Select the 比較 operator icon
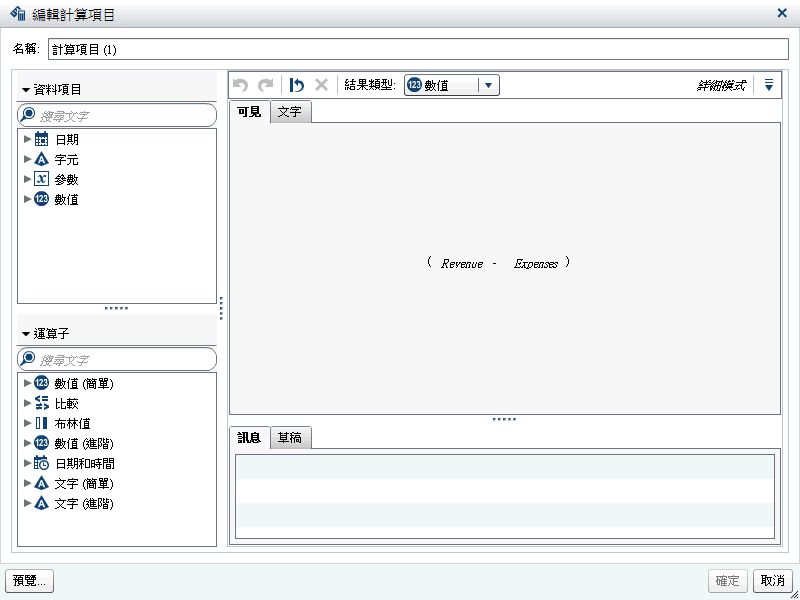Image resolution: width=800 pixels, height=600 pixels. tap(42, 404)
